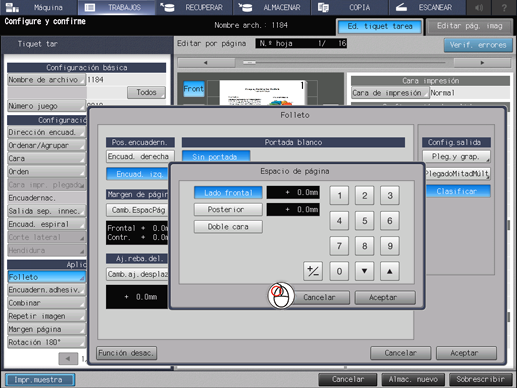Select Posterior in Espacio de página
The image size is (517, 388).
(x=228, y=209)
